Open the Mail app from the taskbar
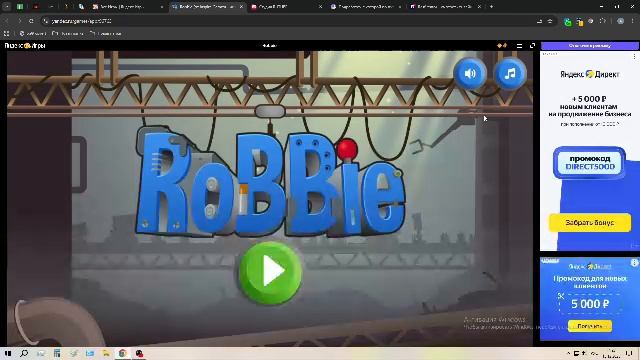This screenshot has height=360, width=640. point(90,353)
